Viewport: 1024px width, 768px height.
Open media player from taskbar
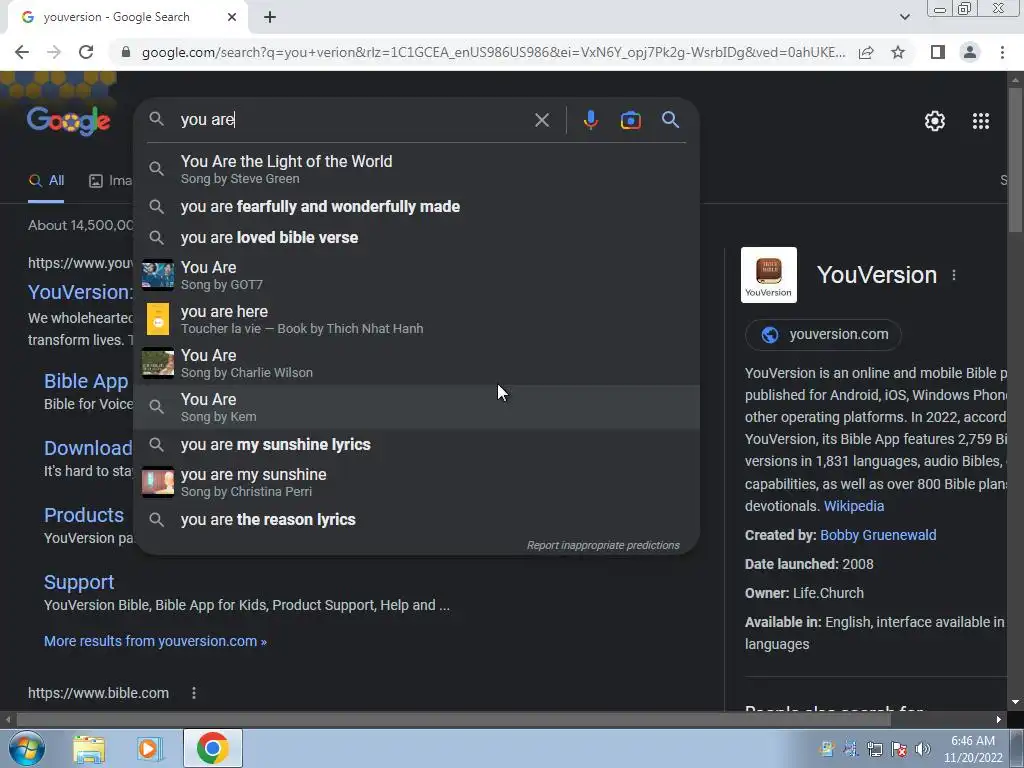tap(150, 749)
